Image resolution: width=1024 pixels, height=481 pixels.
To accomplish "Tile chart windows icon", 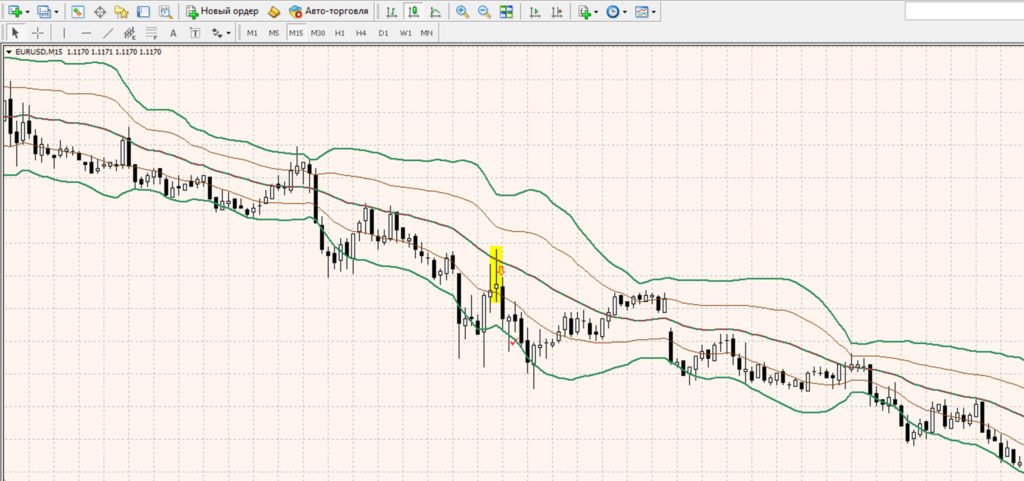I will click(507, 12).
